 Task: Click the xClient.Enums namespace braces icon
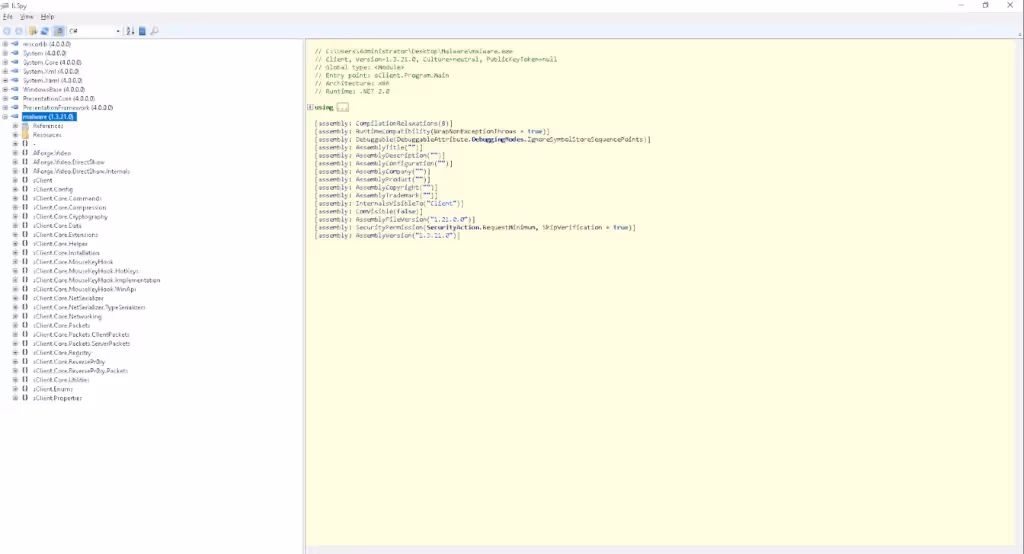tap(25, 389)
